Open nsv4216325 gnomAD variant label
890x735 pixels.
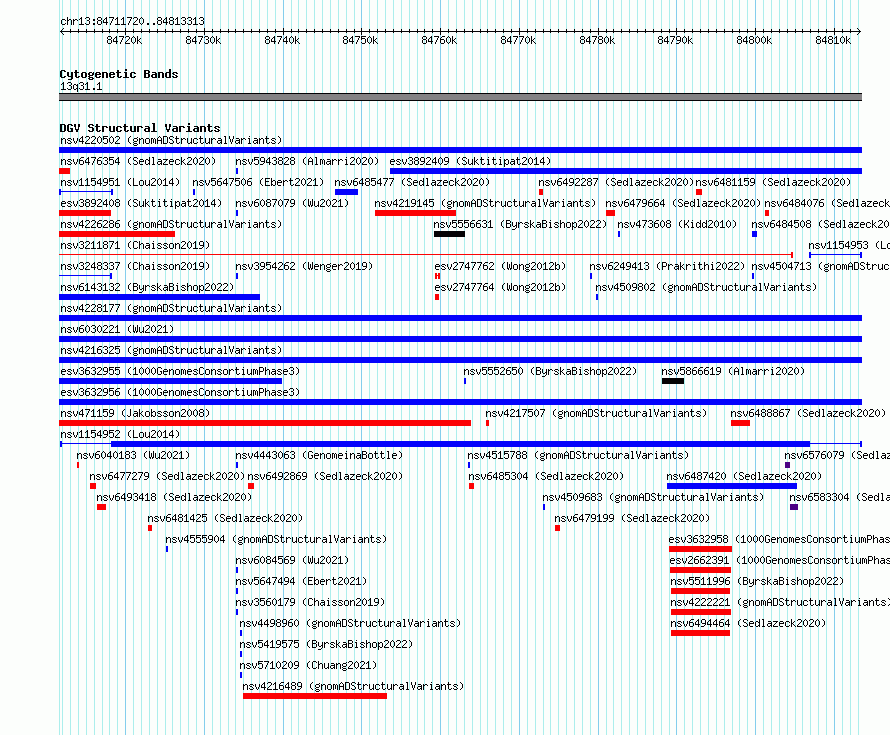click(x=171, y=350)
